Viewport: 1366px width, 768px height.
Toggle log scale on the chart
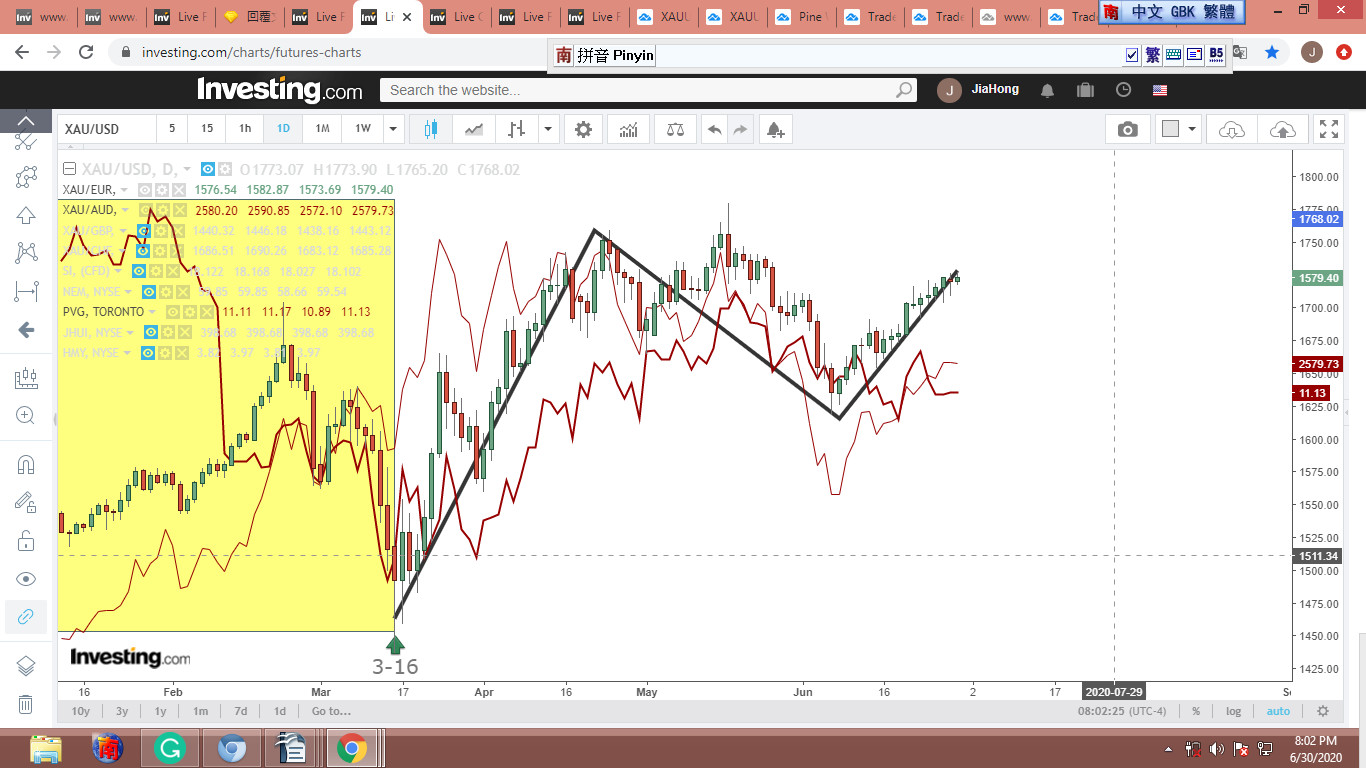coord(1233,711)
